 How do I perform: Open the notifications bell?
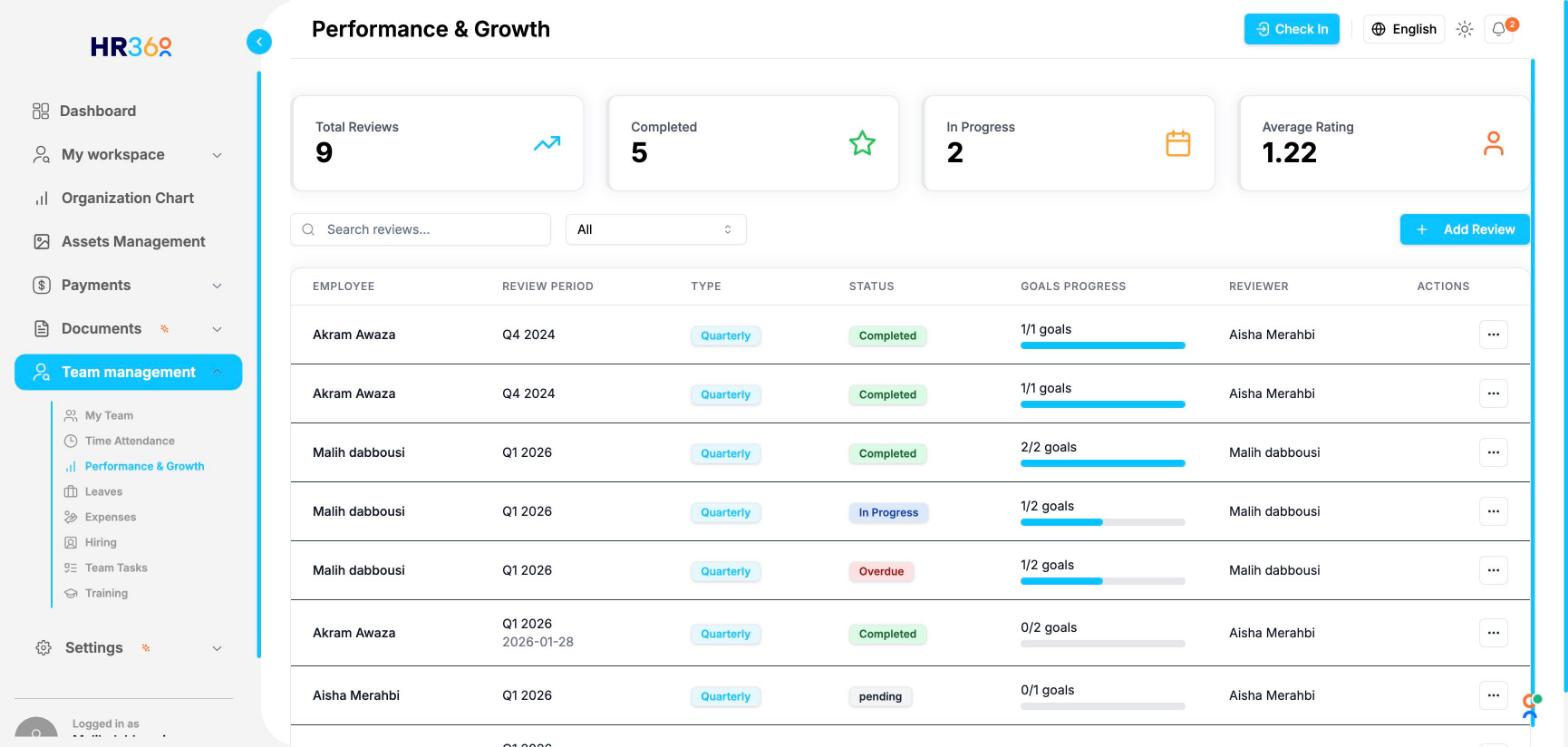tap(1499, 29)
